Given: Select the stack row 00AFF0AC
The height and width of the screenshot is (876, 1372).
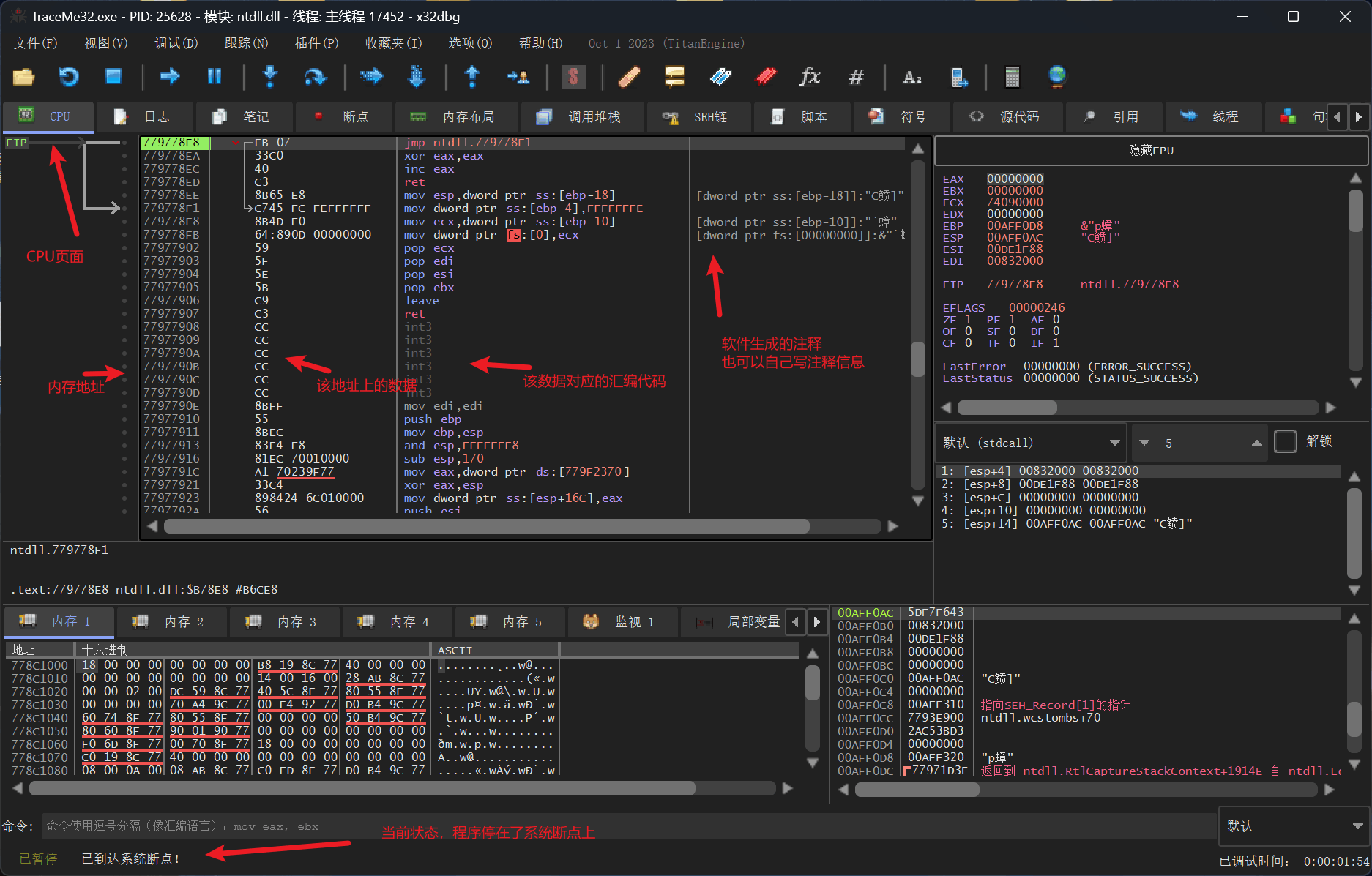Looking at the screenshot, I should click(1088, 613).
